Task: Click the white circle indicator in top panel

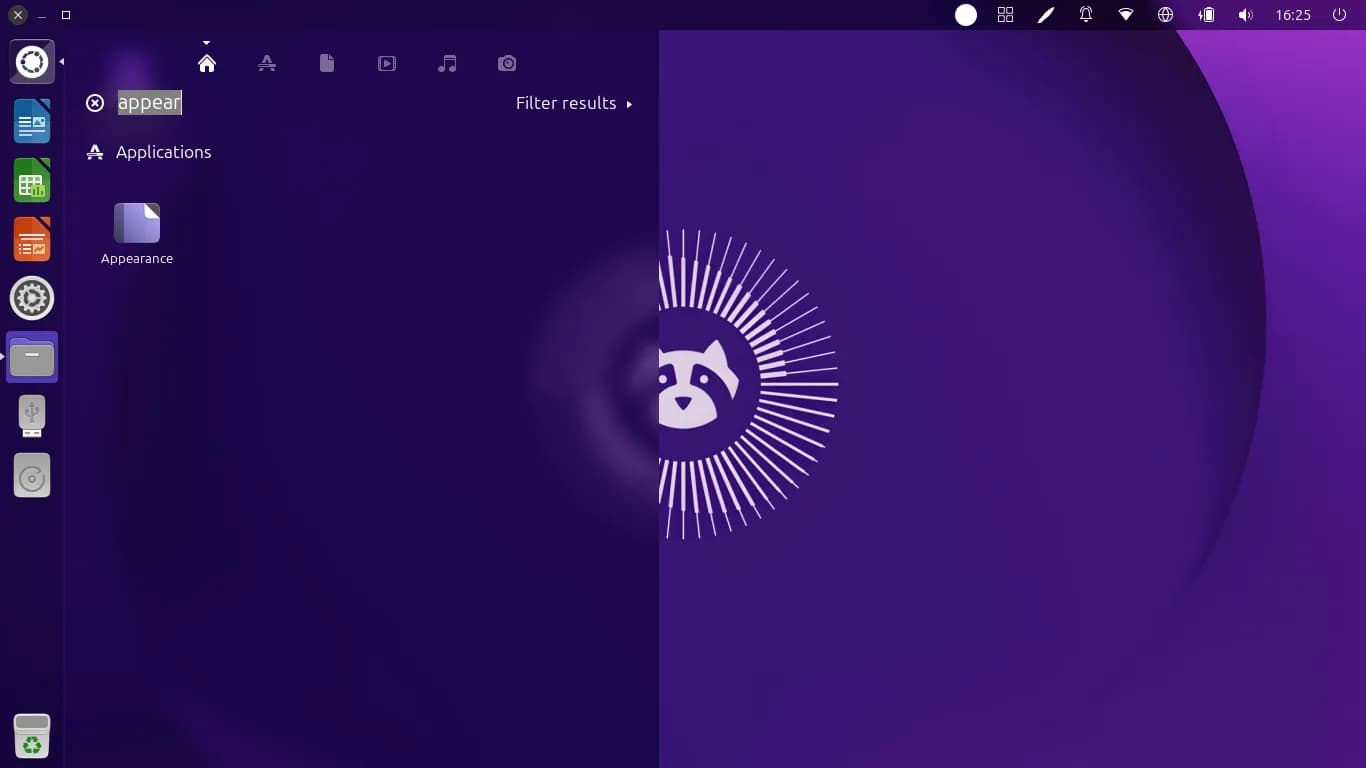Action: click(966, 15)
